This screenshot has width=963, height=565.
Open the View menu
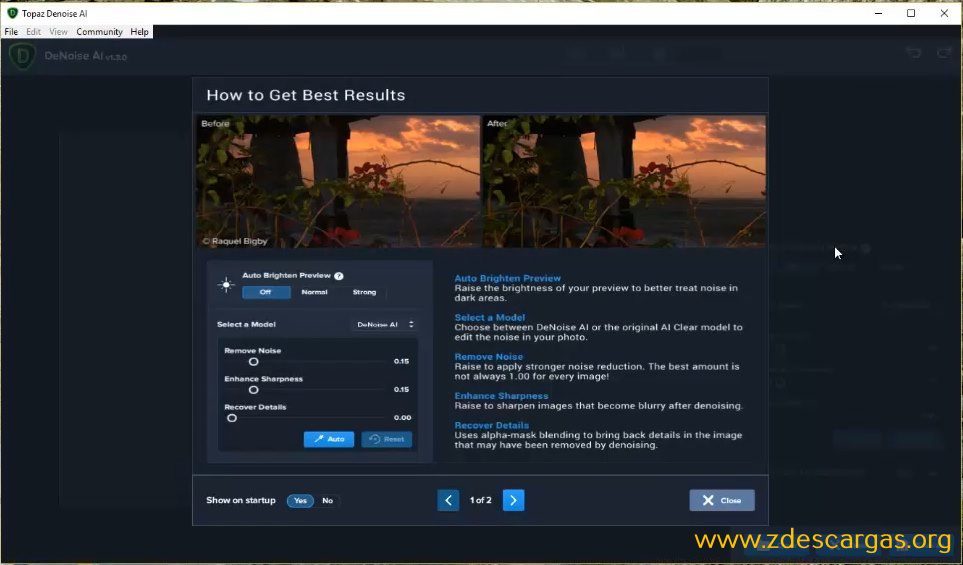(58, 31)
